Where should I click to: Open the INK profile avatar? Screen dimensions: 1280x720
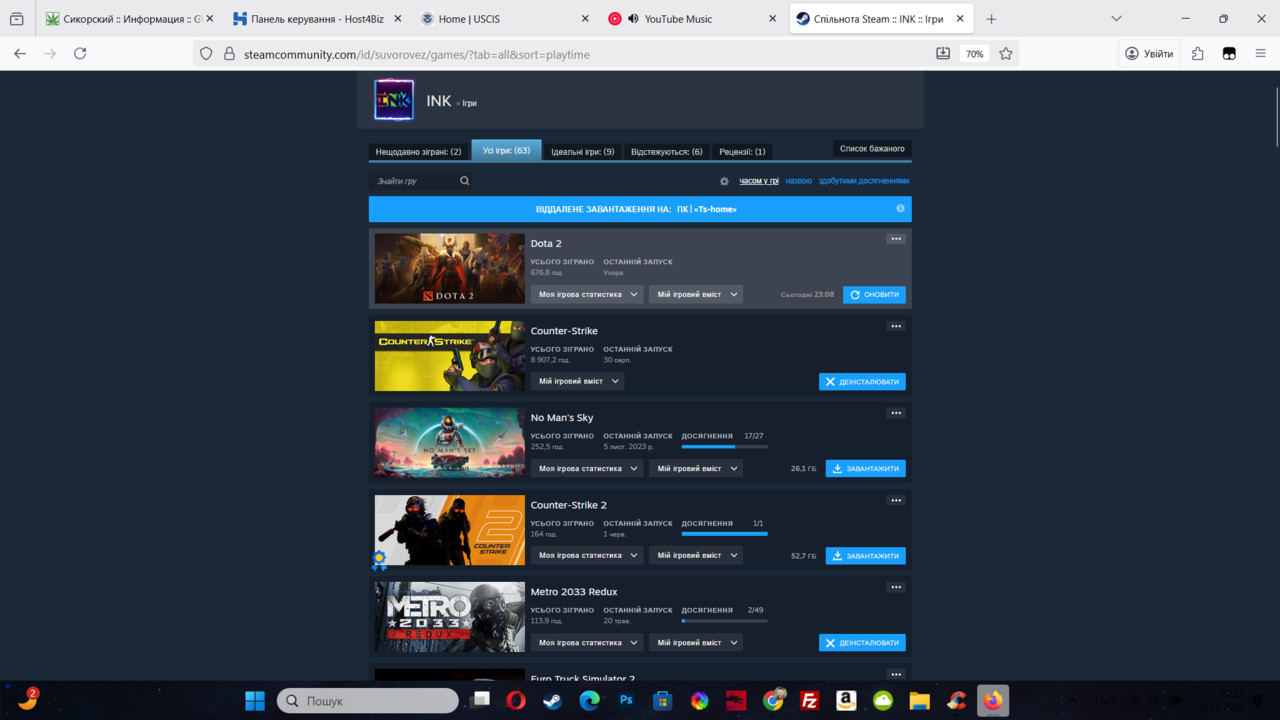point(394,100)
